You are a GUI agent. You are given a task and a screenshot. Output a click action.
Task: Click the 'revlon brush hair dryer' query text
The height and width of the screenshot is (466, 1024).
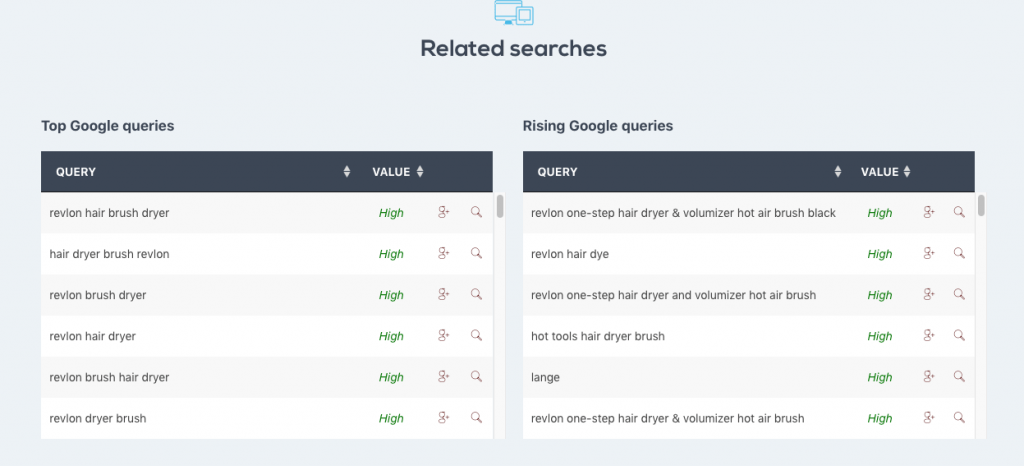[109, 377]
